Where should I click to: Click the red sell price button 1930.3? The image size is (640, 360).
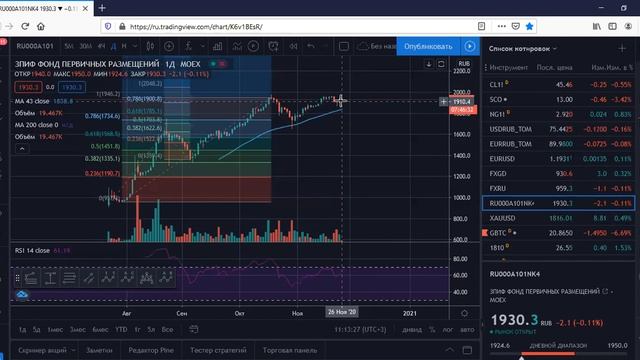point(28,87)
